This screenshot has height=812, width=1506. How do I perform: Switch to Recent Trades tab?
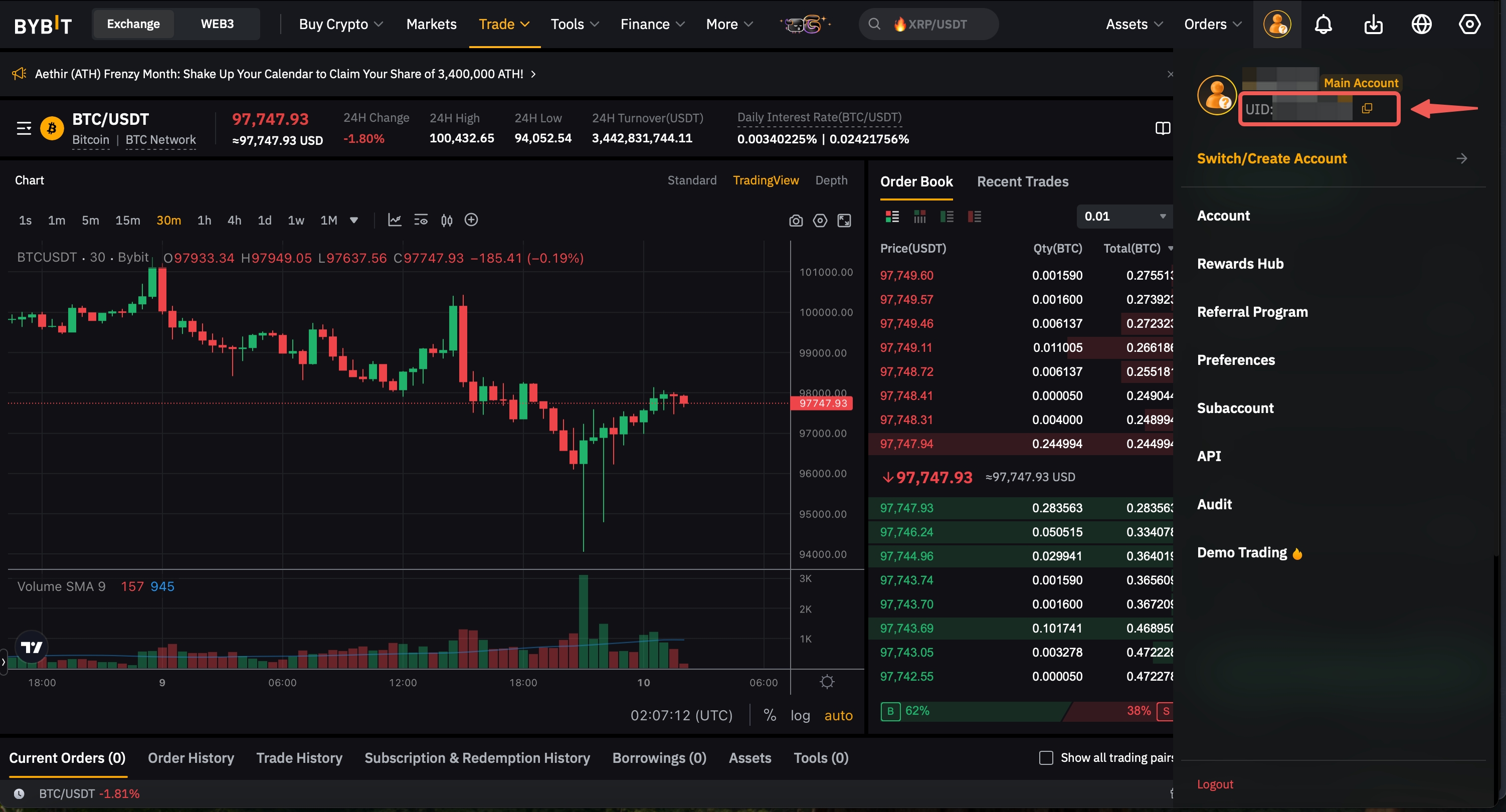(1023, 182)
